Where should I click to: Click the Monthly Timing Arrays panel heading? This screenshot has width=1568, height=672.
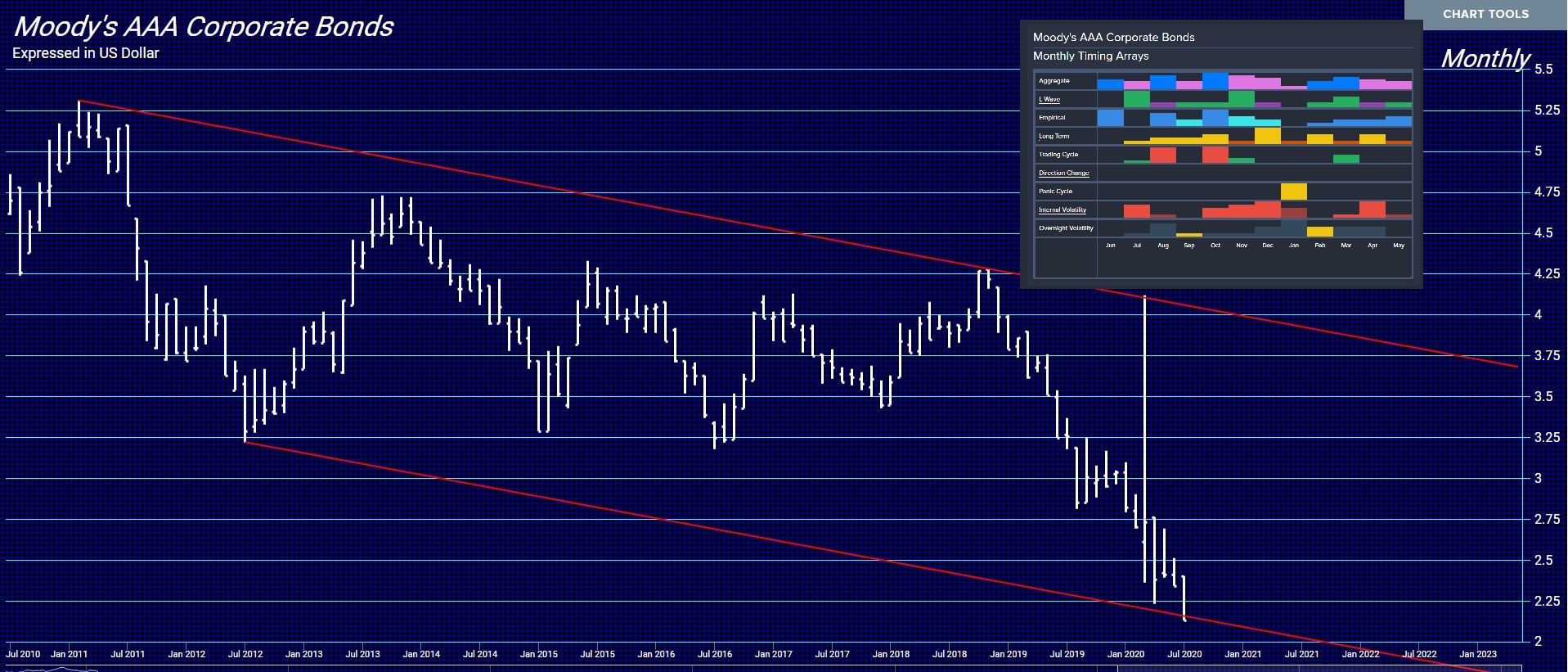(x=1090, y=56)
